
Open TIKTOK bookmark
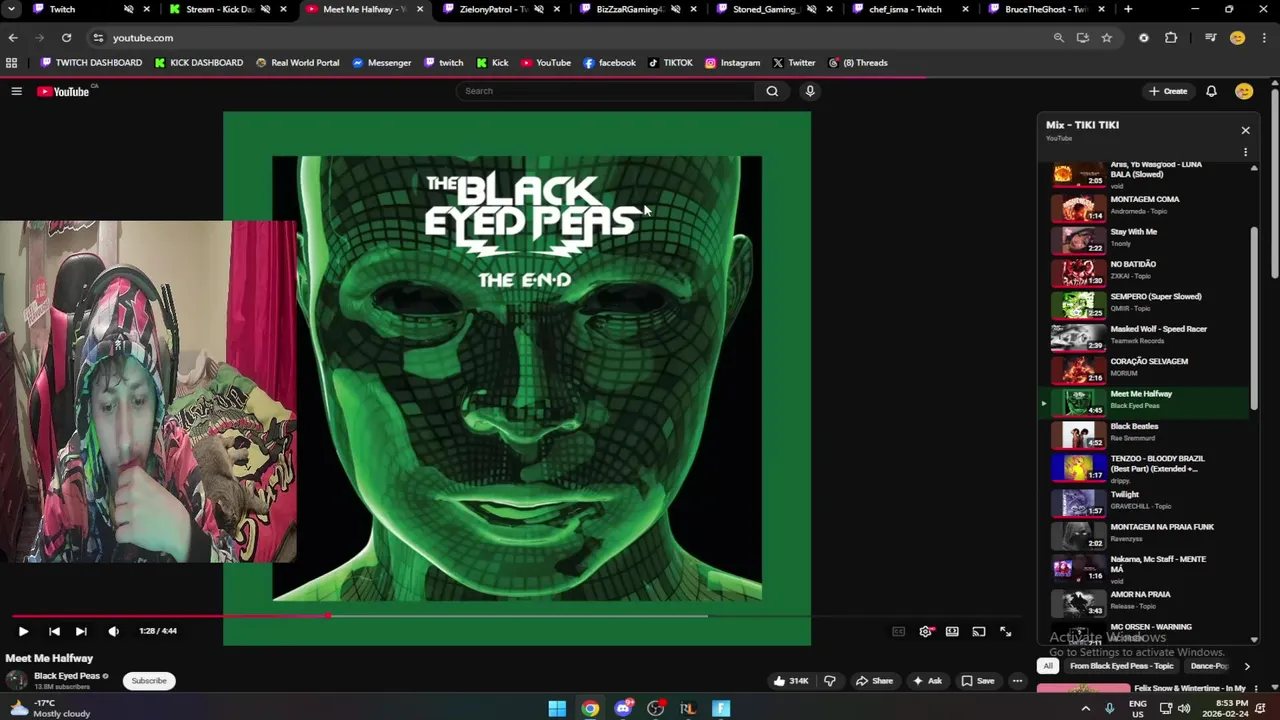(670, 63)
